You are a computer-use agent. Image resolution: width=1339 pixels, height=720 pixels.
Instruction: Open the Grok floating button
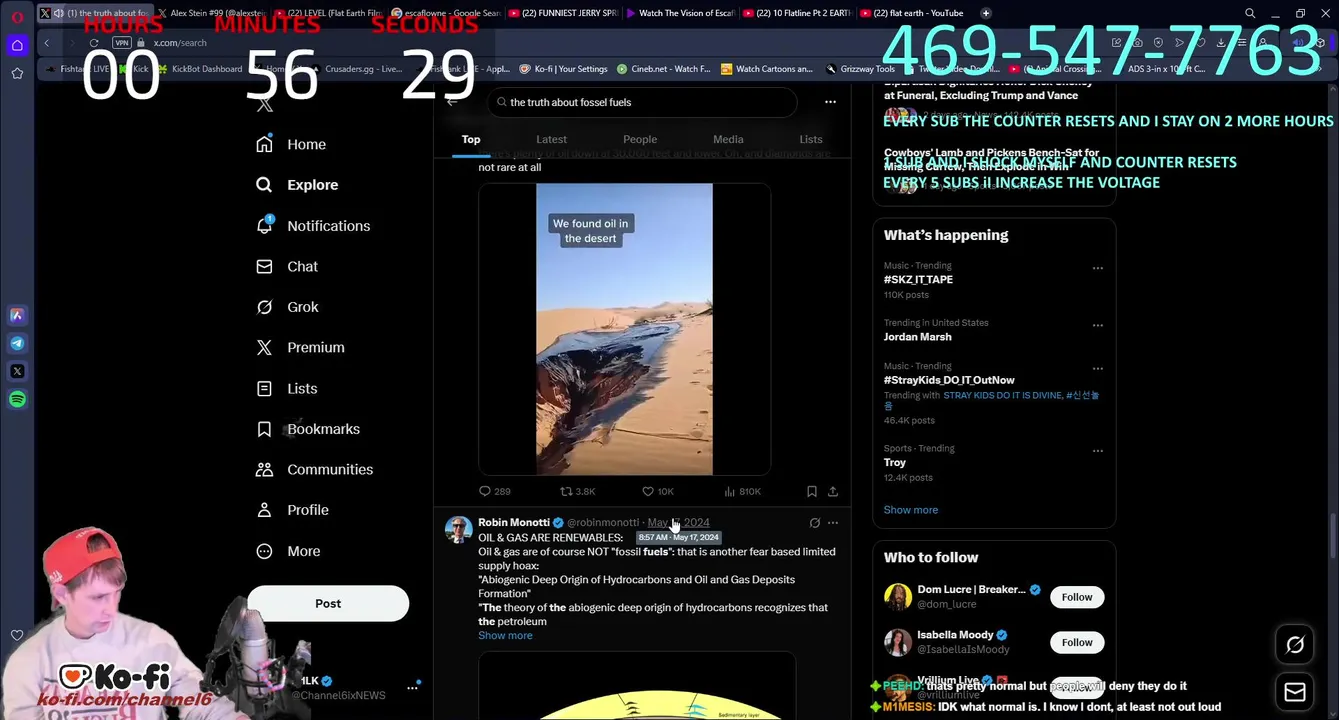pos(1295,645)
